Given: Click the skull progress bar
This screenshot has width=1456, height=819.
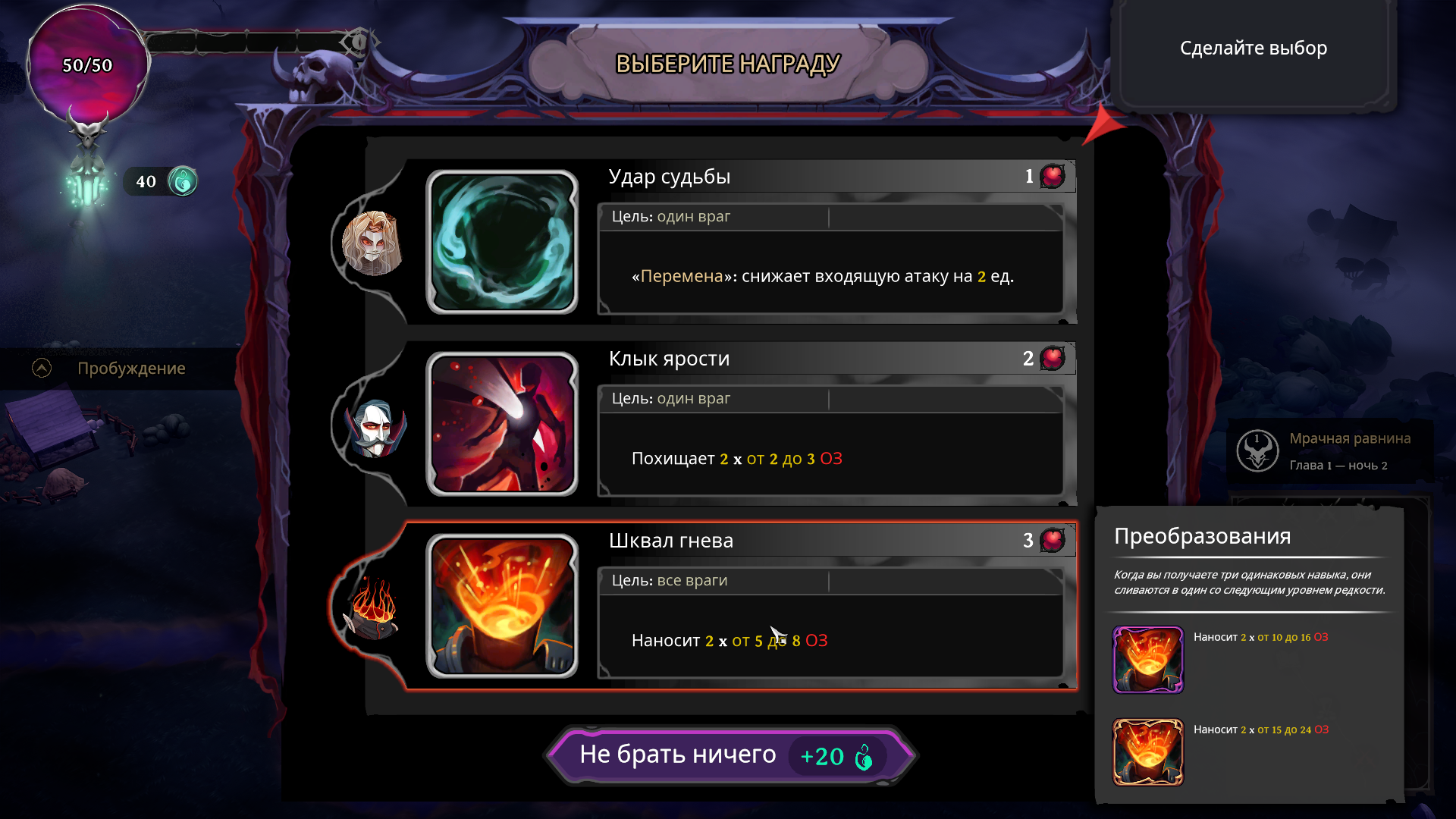Looking at the screenshot, I should click(250, 42).
